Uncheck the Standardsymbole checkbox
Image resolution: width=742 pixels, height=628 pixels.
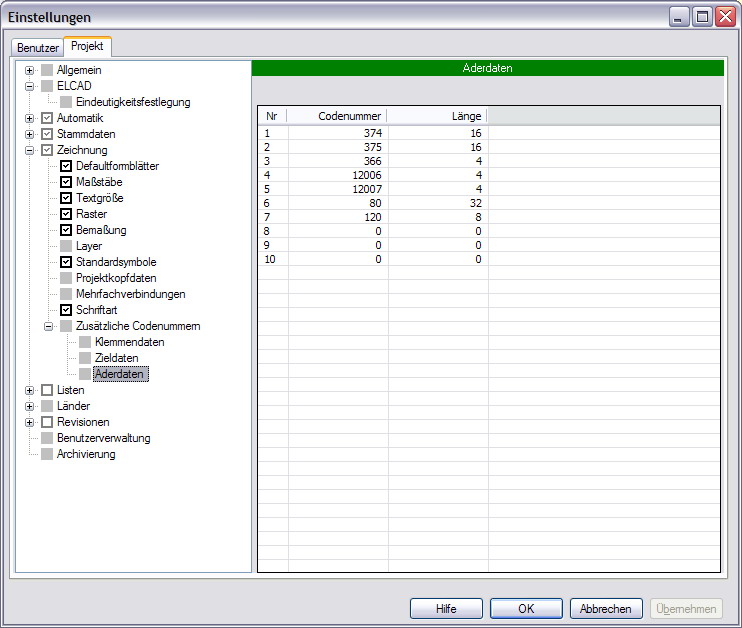66,262
